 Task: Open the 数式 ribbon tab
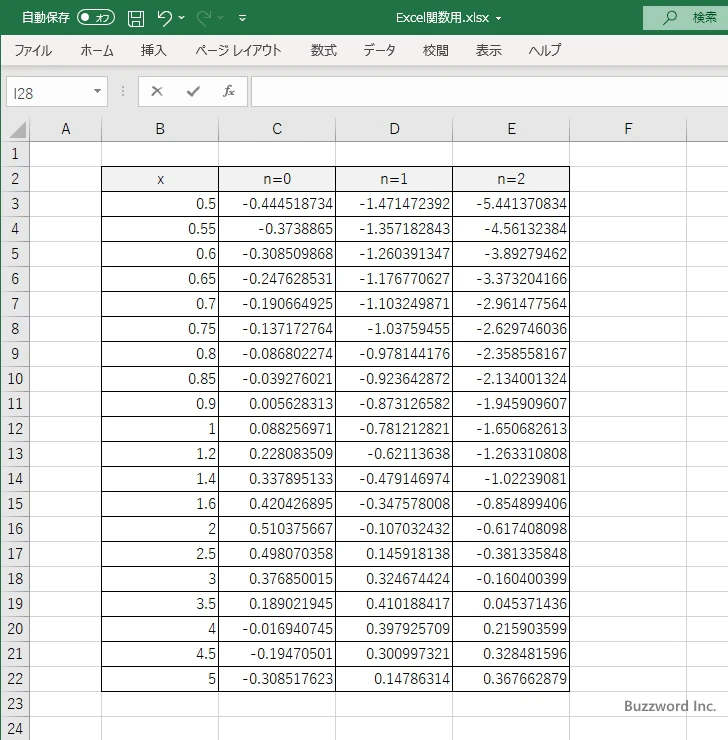click(x=324, y=50)
